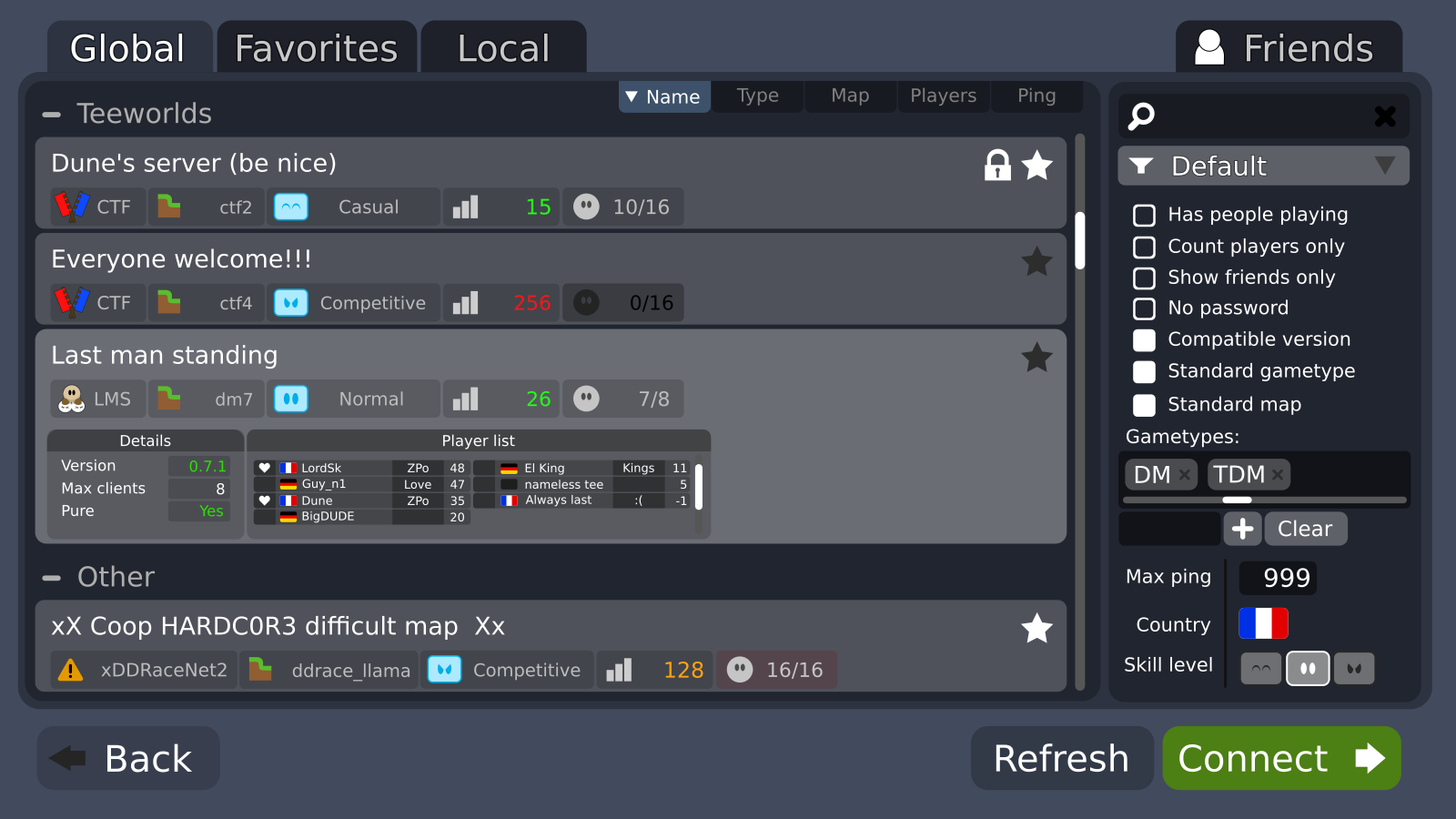Click the gametype text input field
Image resolution: width=1456 pixels, height=819 pixels.
(x=1169, y=529)
